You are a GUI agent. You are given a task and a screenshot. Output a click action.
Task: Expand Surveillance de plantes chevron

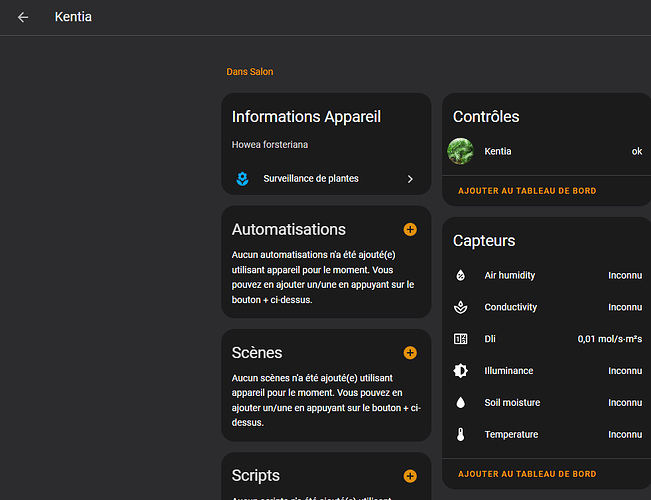pos(410,179)
